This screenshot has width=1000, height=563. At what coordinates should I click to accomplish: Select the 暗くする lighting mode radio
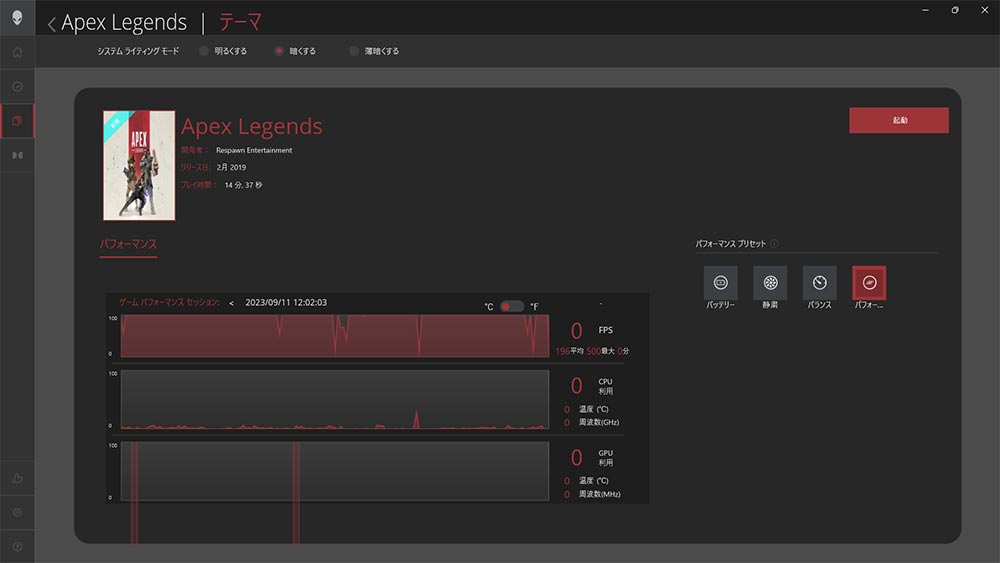click(x=280, y=51)
